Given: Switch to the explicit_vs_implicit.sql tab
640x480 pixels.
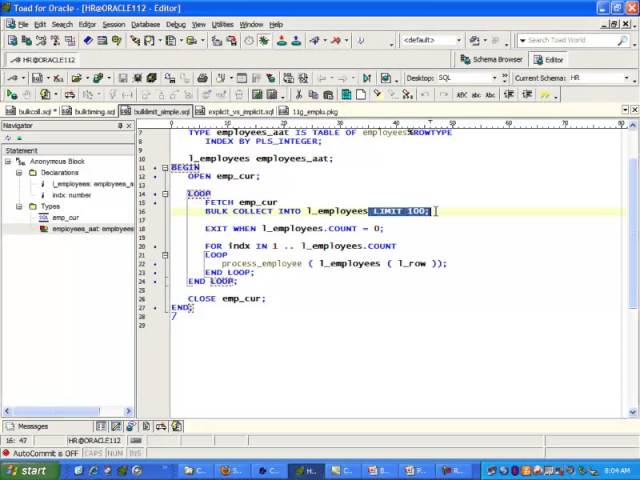Looking at the screenshot, I should coord(235,111).
